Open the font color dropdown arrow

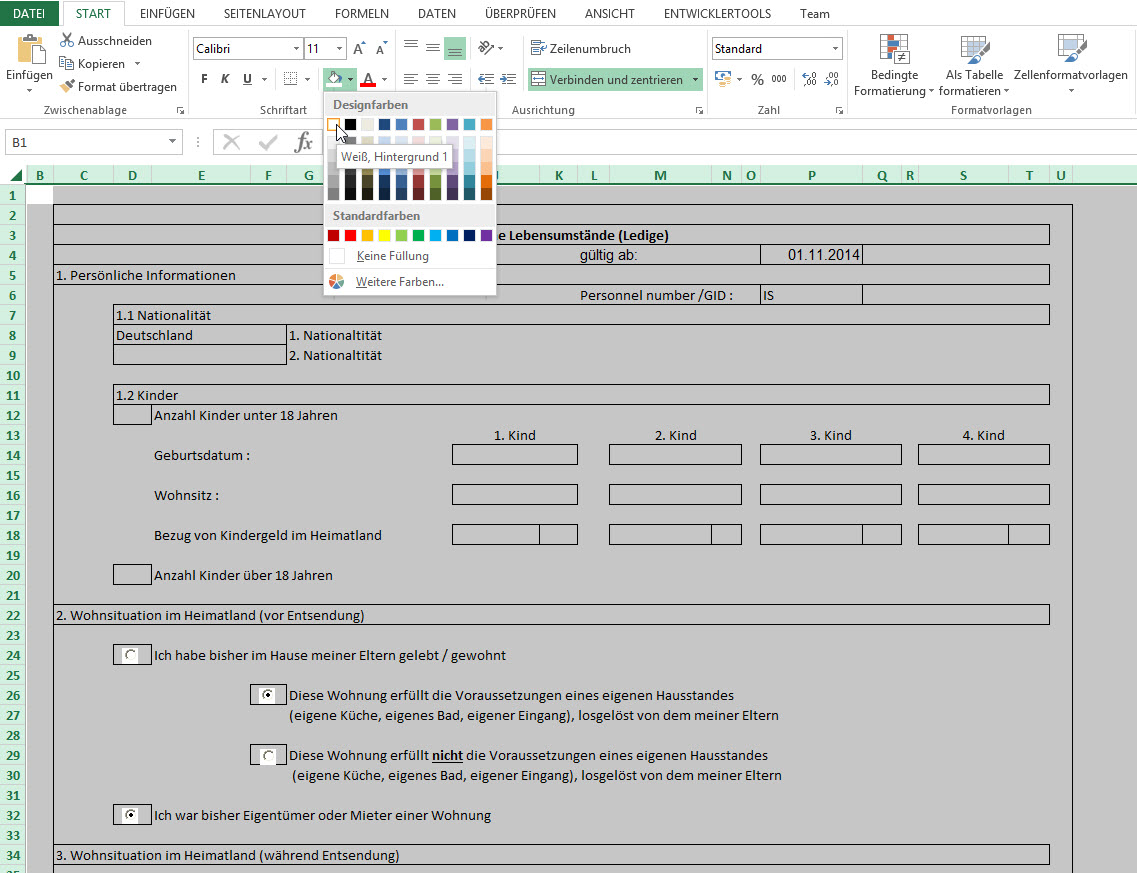[x=384, y=79]
